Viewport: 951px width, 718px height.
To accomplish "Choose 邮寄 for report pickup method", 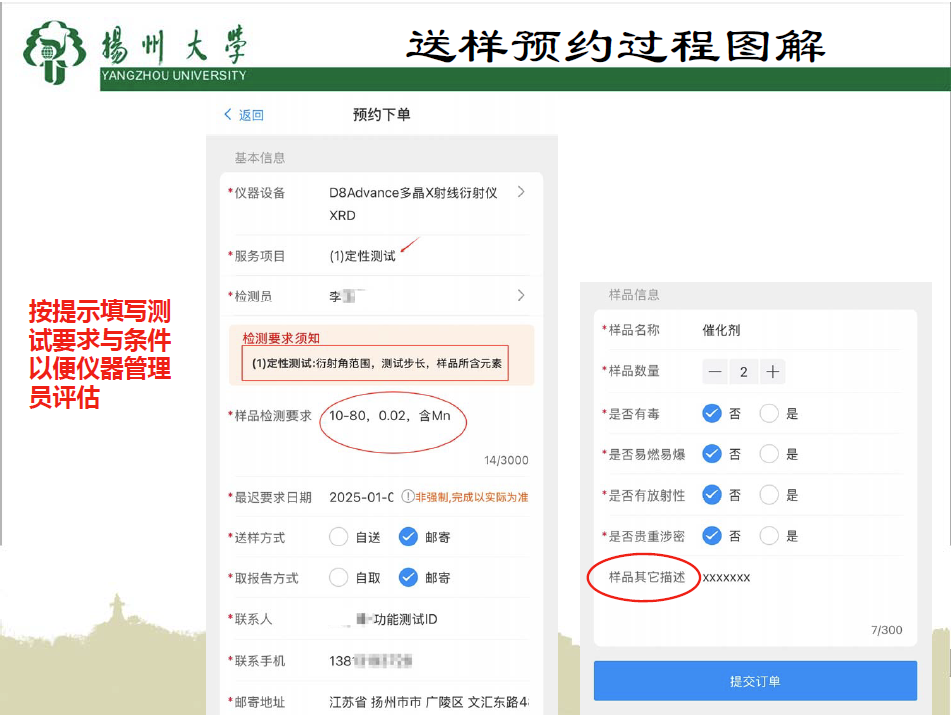I will point(408,578).
